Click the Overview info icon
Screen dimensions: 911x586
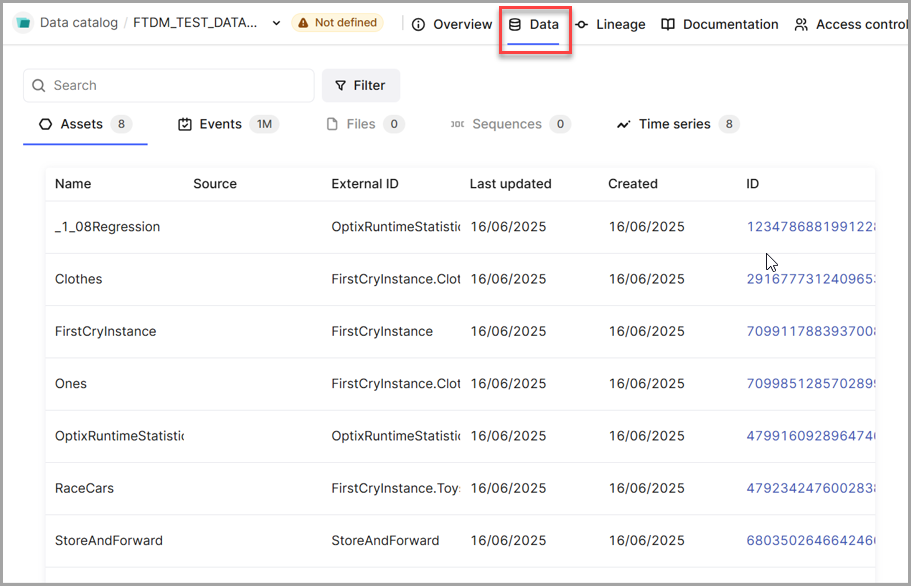coord(418,24)
